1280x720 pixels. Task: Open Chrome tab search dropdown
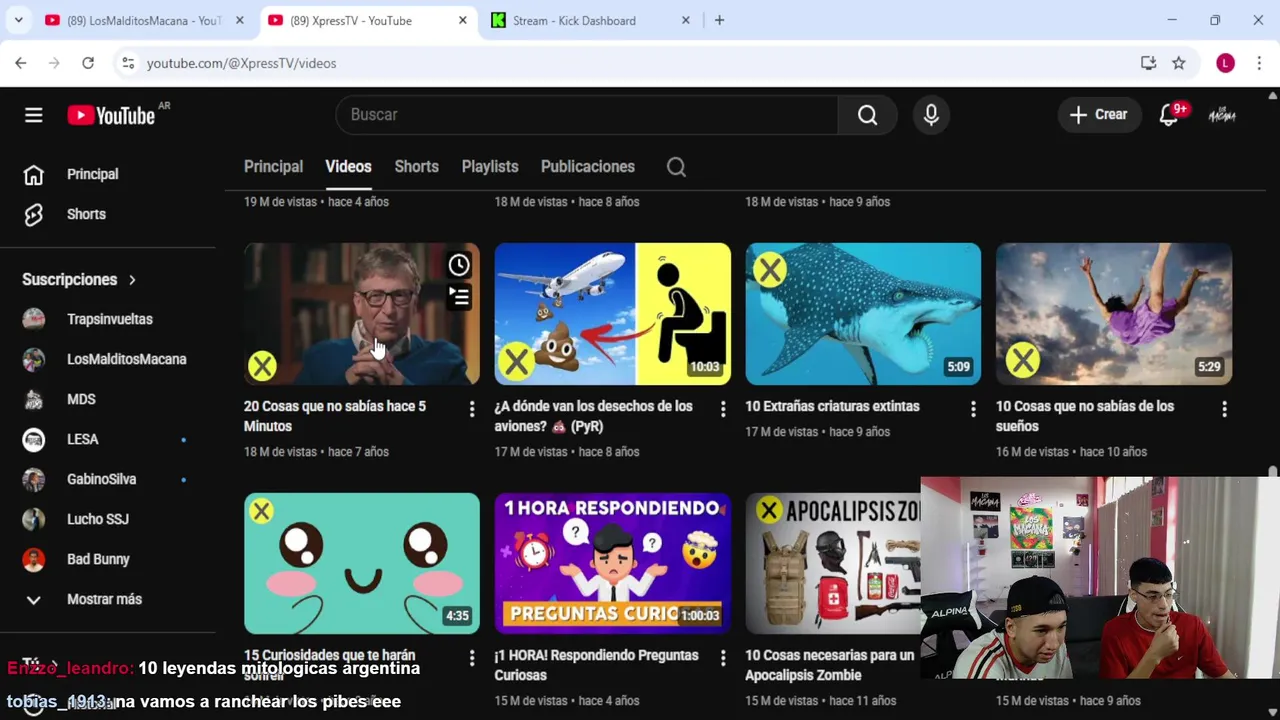pos(18,20)
